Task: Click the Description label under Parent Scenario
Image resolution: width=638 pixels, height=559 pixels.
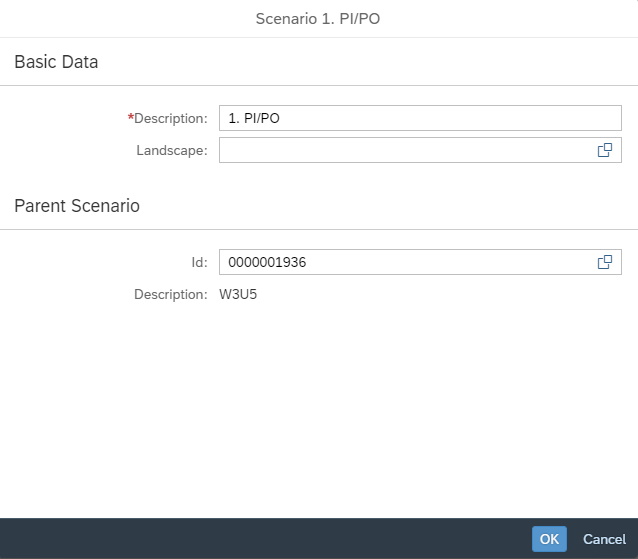Action: (170, 295)
